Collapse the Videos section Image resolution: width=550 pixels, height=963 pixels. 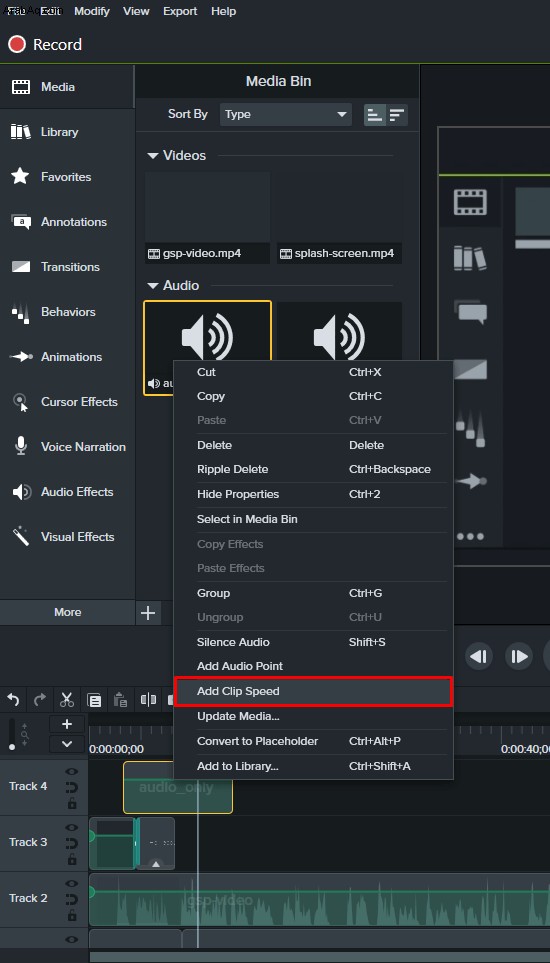[x=153, y=156]
